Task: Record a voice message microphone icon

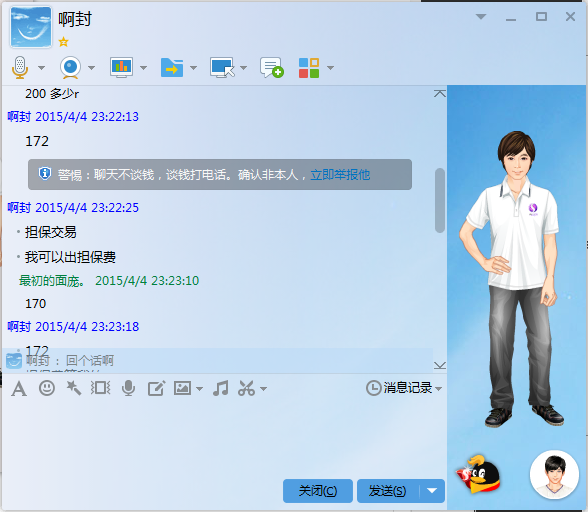Action: (x=129, y=388)
